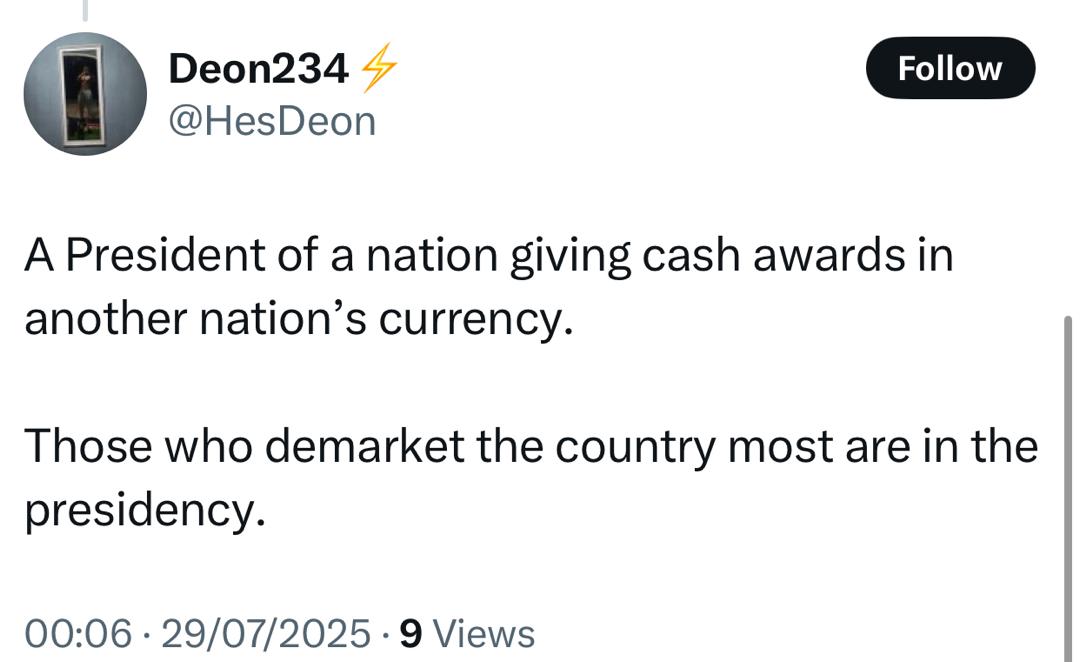
Task: Click the lightning bolt badge beside Deon234
Action: click(379, 68)
